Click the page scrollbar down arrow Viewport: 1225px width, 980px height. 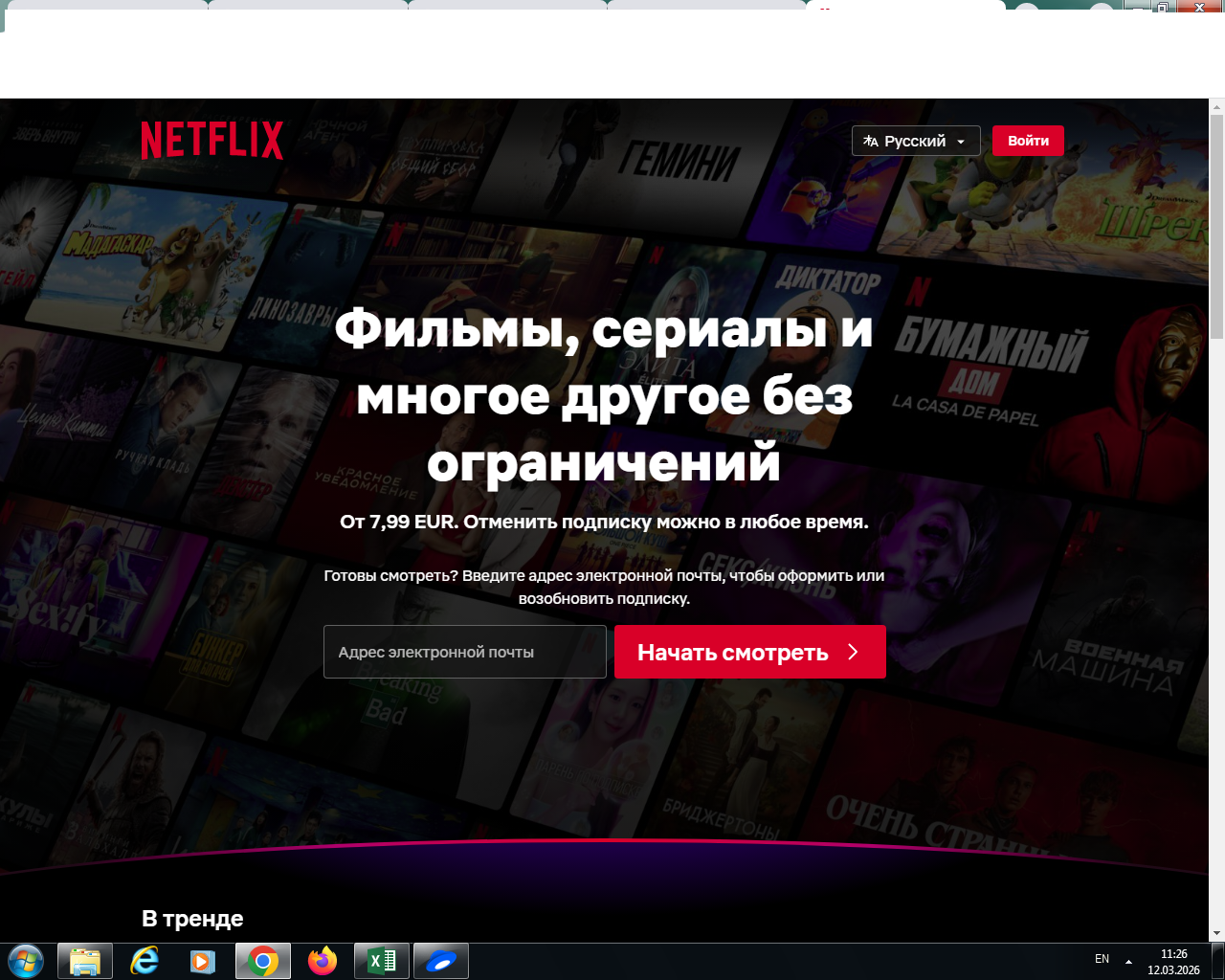1216,933
